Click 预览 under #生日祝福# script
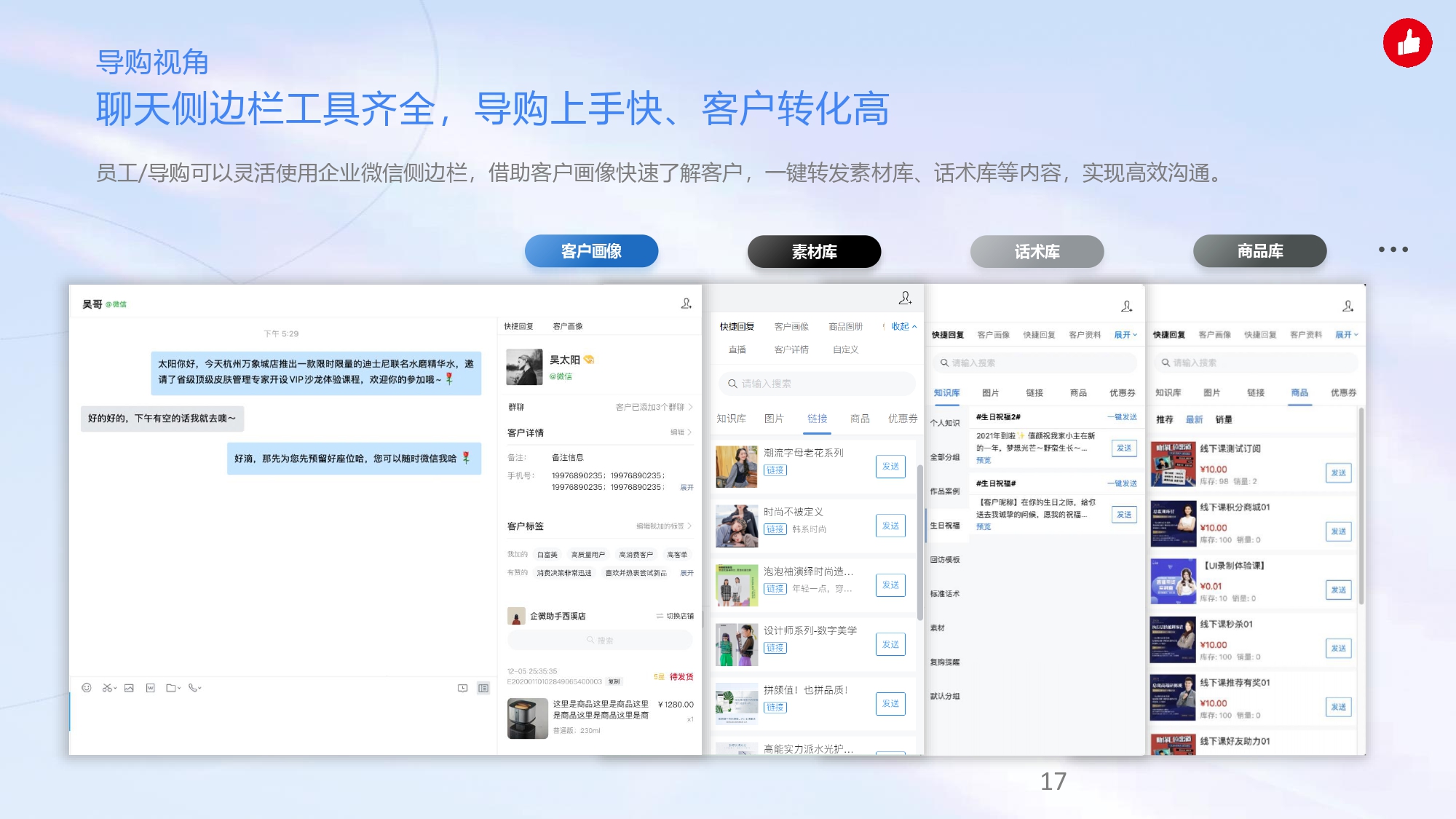This screenshot has width=1456, height=819. point(984,527)
